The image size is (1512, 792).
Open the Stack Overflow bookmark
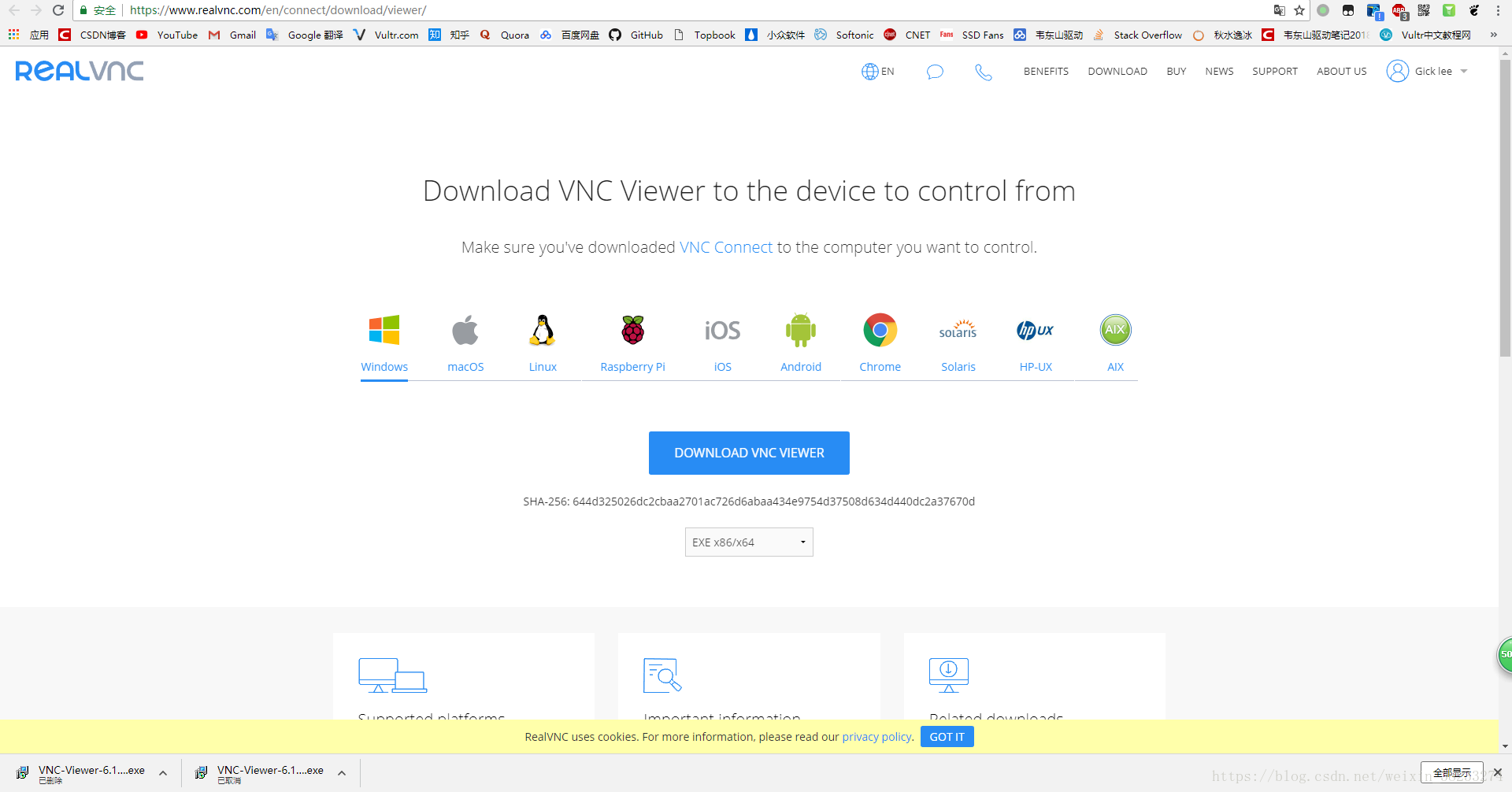[x=1137, y=35]
